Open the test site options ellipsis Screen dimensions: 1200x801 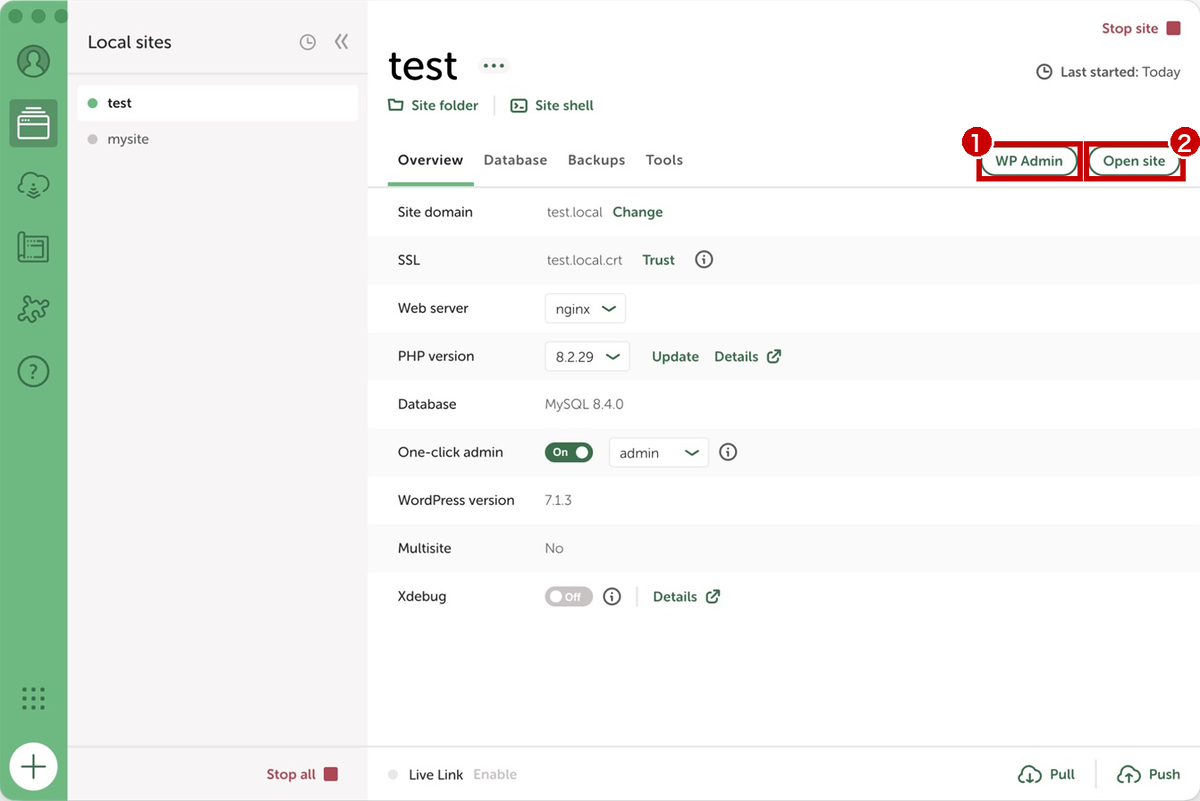[x=493, y=66]
